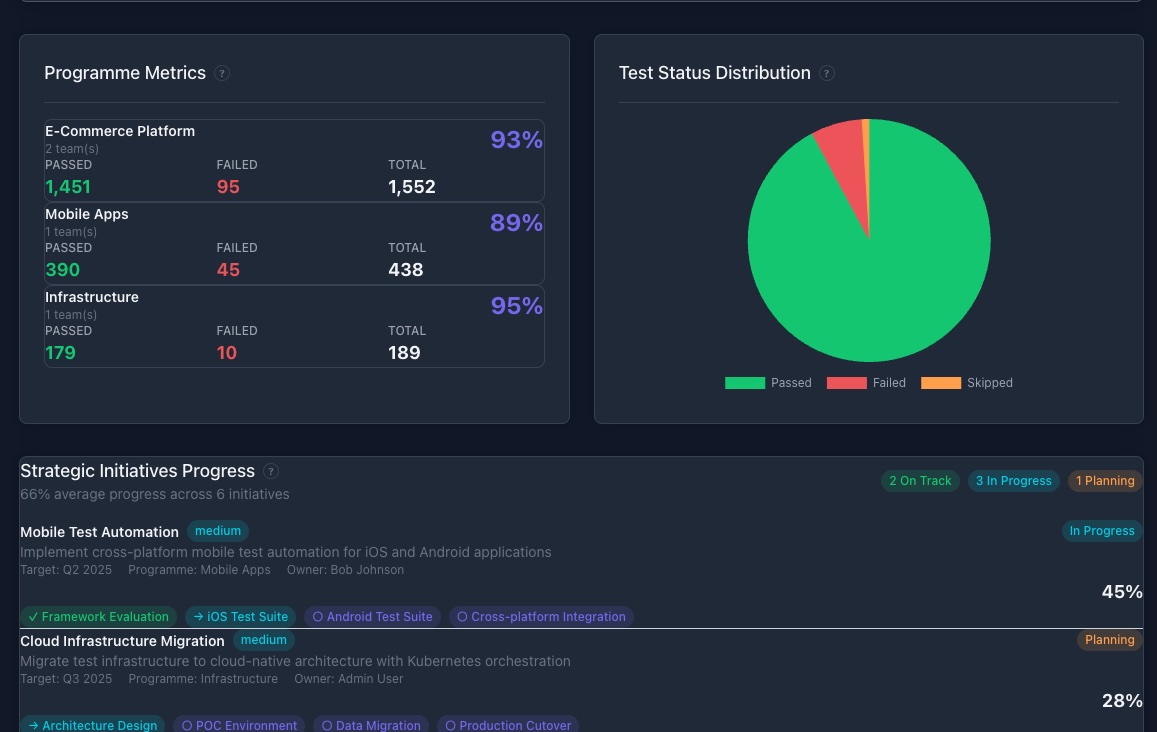The height and width of the screenshot is (732, 1157).
Task: Click the arrow icon on Architecture Design milestone
Action: [x=33, y=725]
